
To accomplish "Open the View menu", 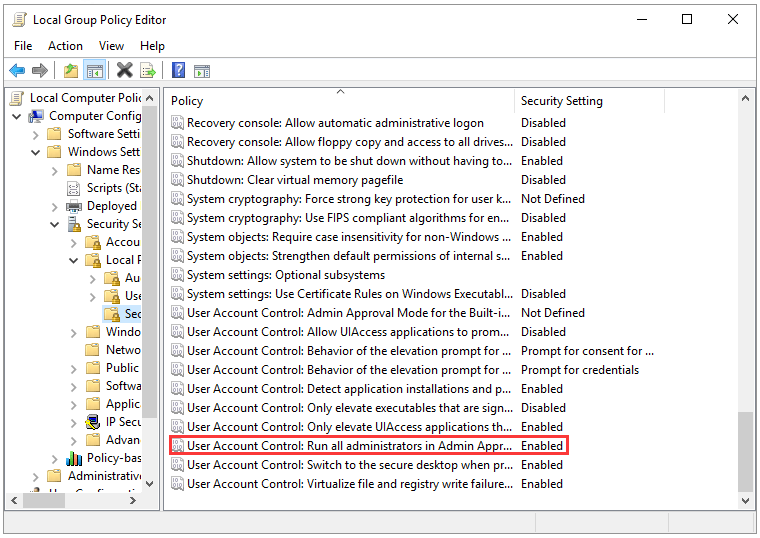I will (x=111, y=46).
